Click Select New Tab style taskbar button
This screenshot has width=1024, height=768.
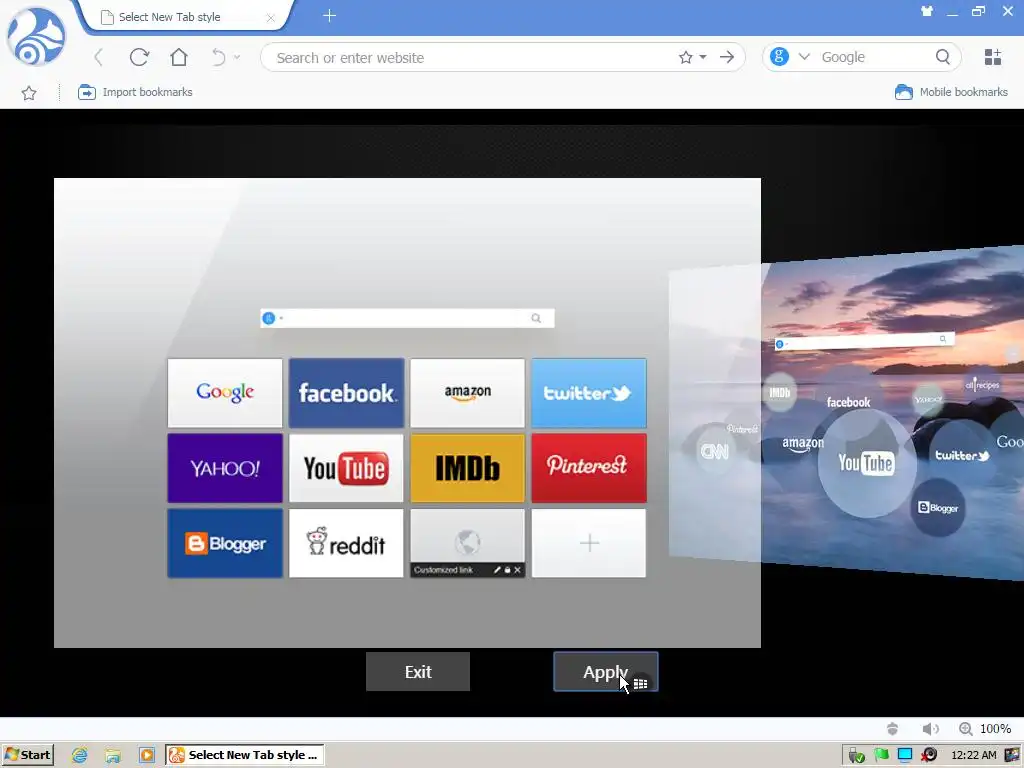pos(244,755)
